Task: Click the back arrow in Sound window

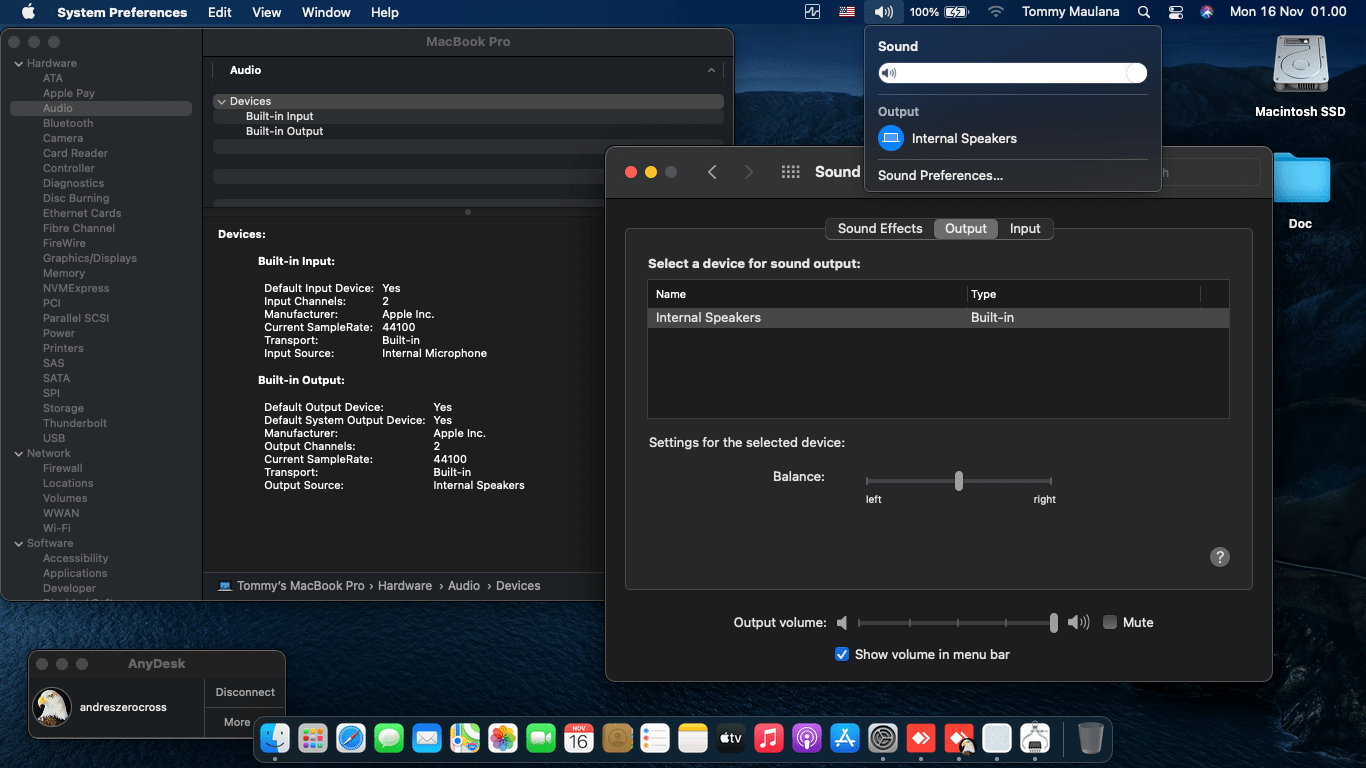Action: pyautogui.click(x=712, y=172)
